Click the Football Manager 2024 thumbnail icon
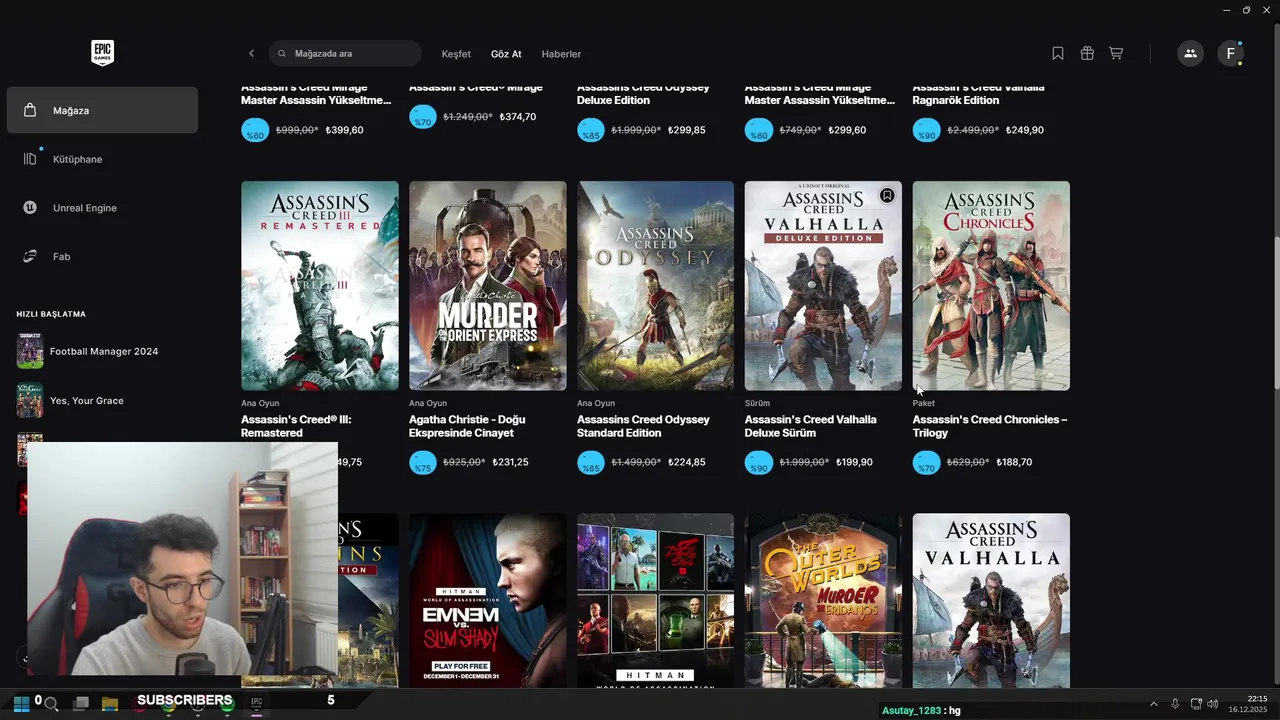 tap(30, 351)
